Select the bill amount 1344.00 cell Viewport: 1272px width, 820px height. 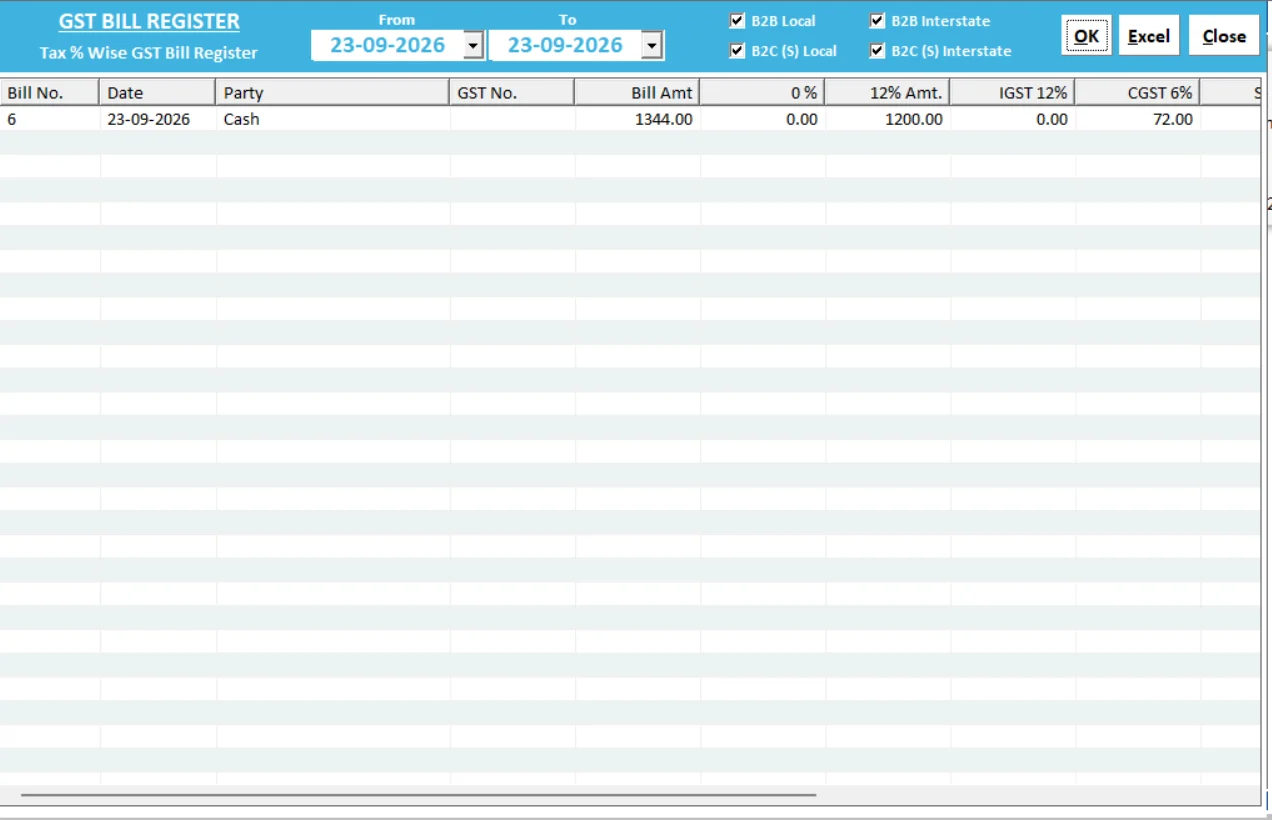click(638, 119)
